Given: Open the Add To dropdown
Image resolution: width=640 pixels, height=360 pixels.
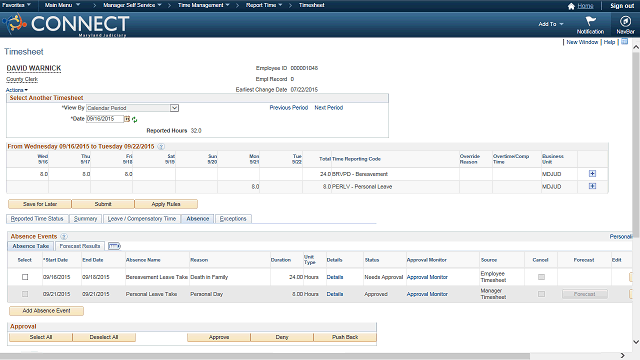Looking at the screenshot, I should tap(551, 24).
